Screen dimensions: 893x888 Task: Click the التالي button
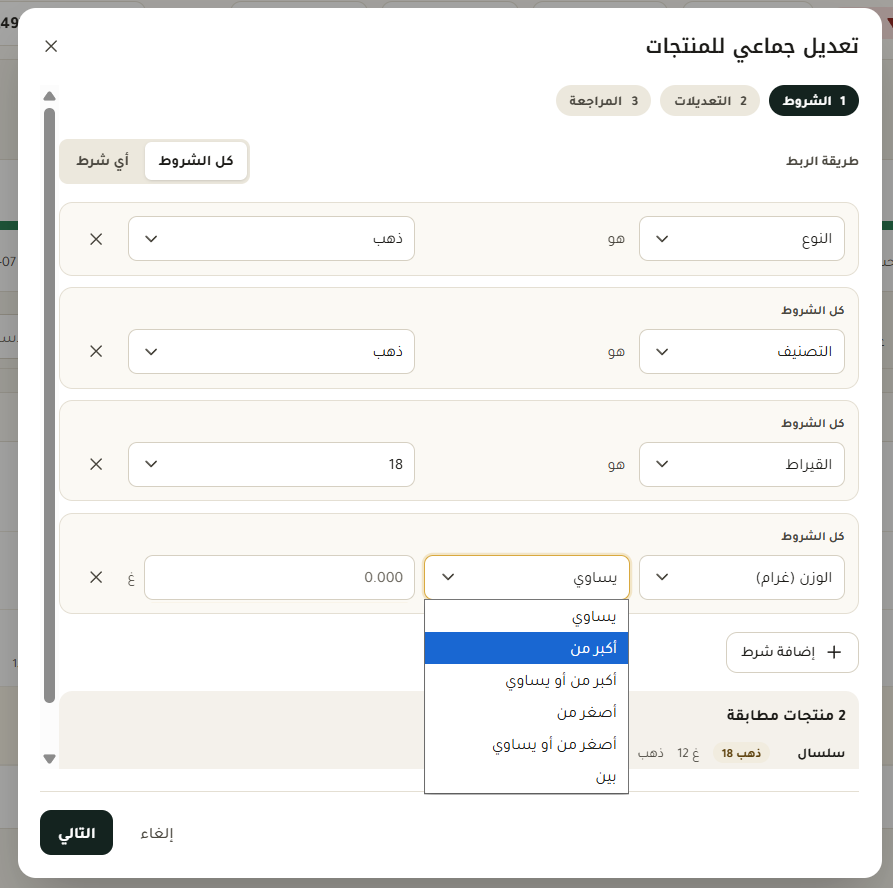click(x=76, y=833)
